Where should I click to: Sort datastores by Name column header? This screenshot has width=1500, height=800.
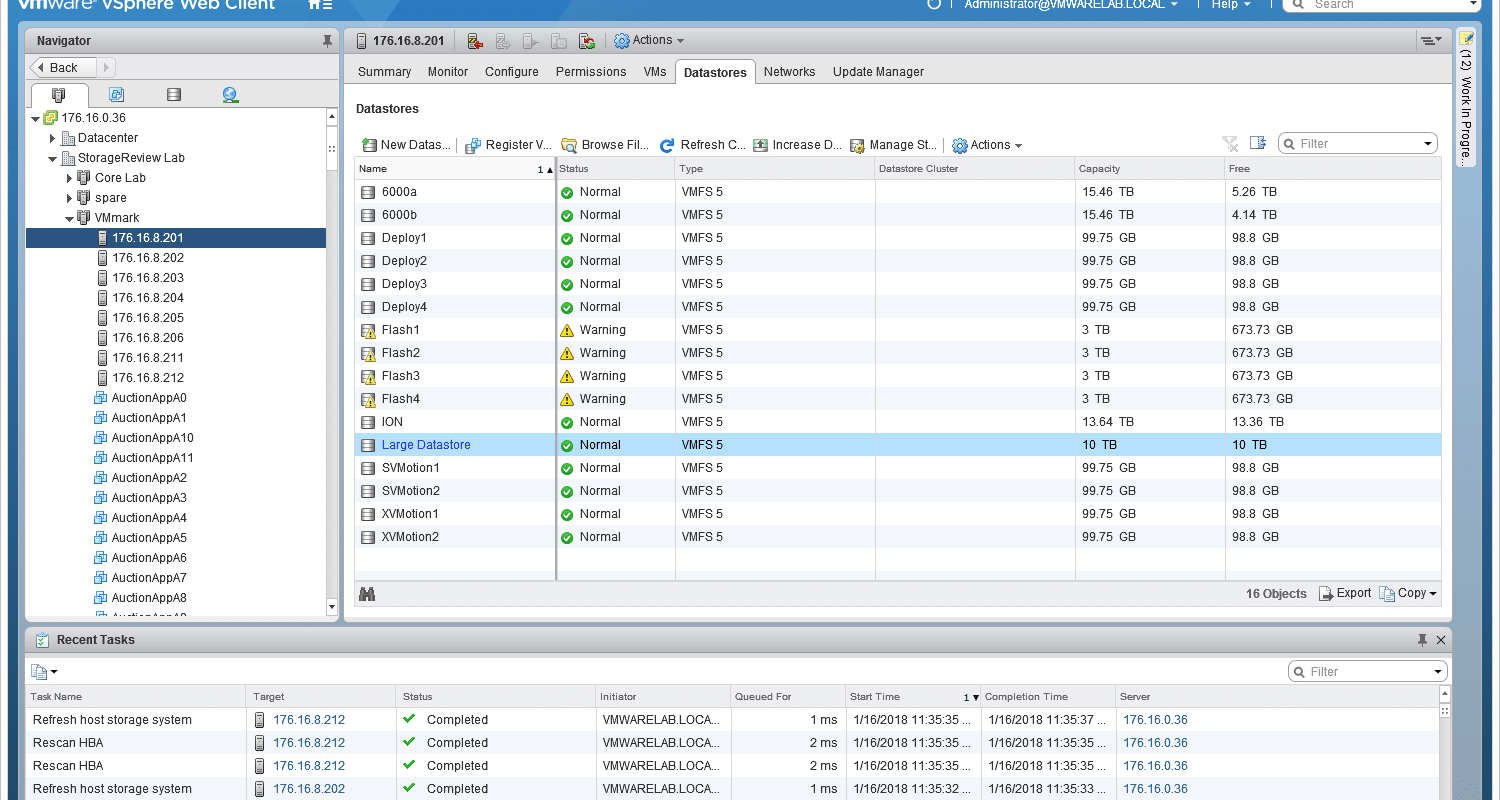pyautogui.click(x=455, y=169)
